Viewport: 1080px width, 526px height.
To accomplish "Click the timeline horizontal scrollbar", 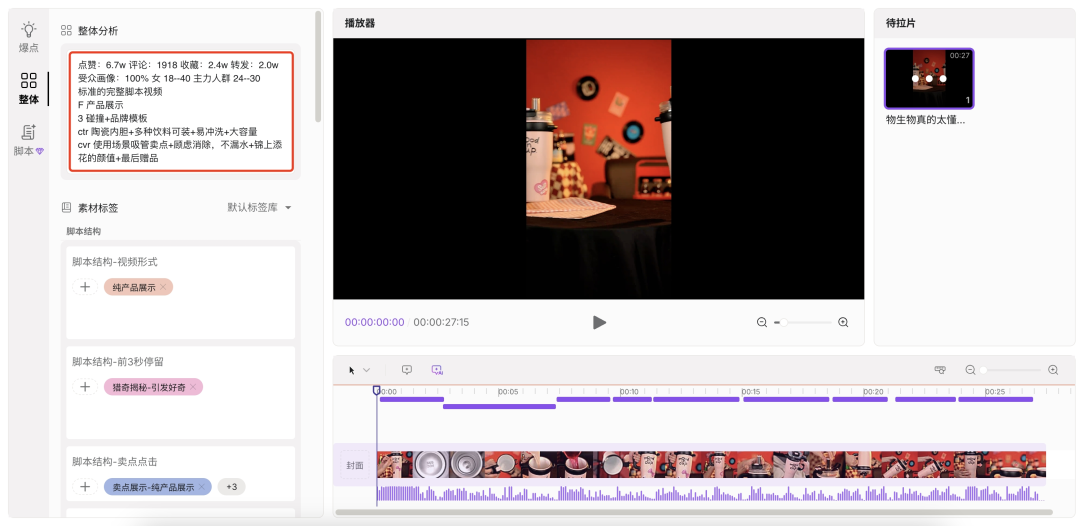I will coord(694,512).
